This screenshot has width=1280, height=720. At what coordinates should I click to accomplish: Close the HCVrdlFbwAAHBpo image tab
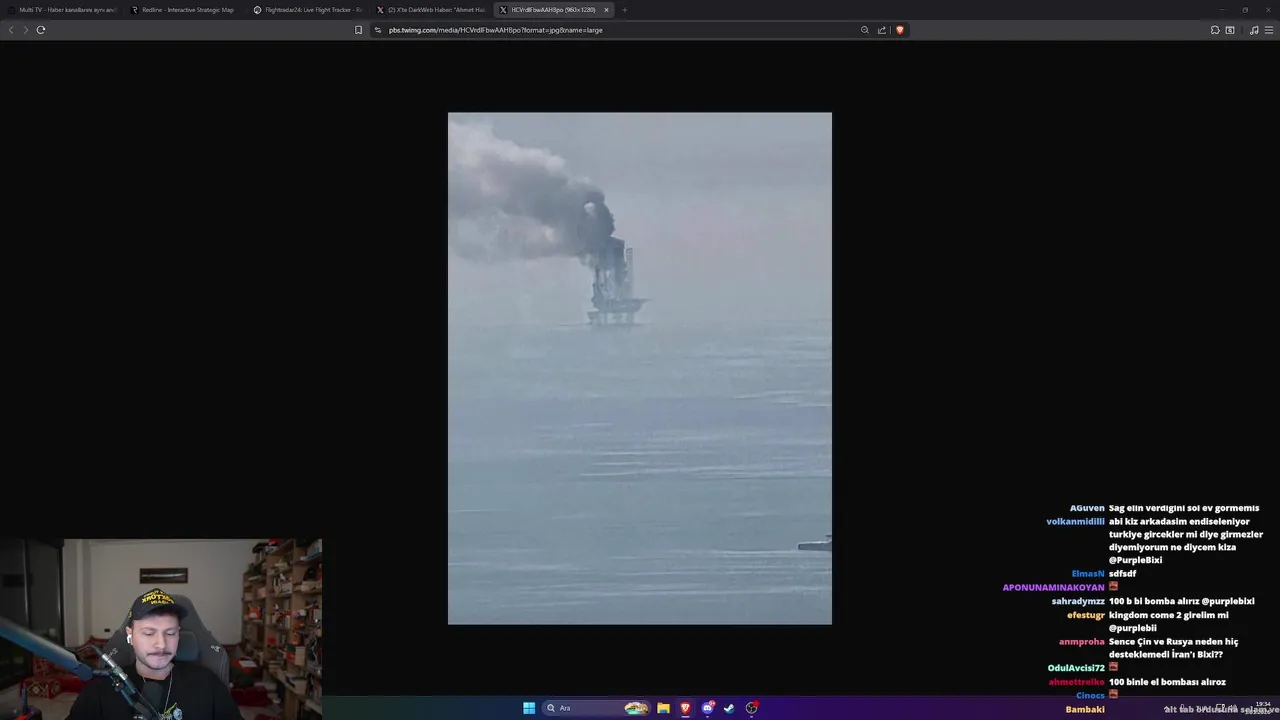point(606,10)
